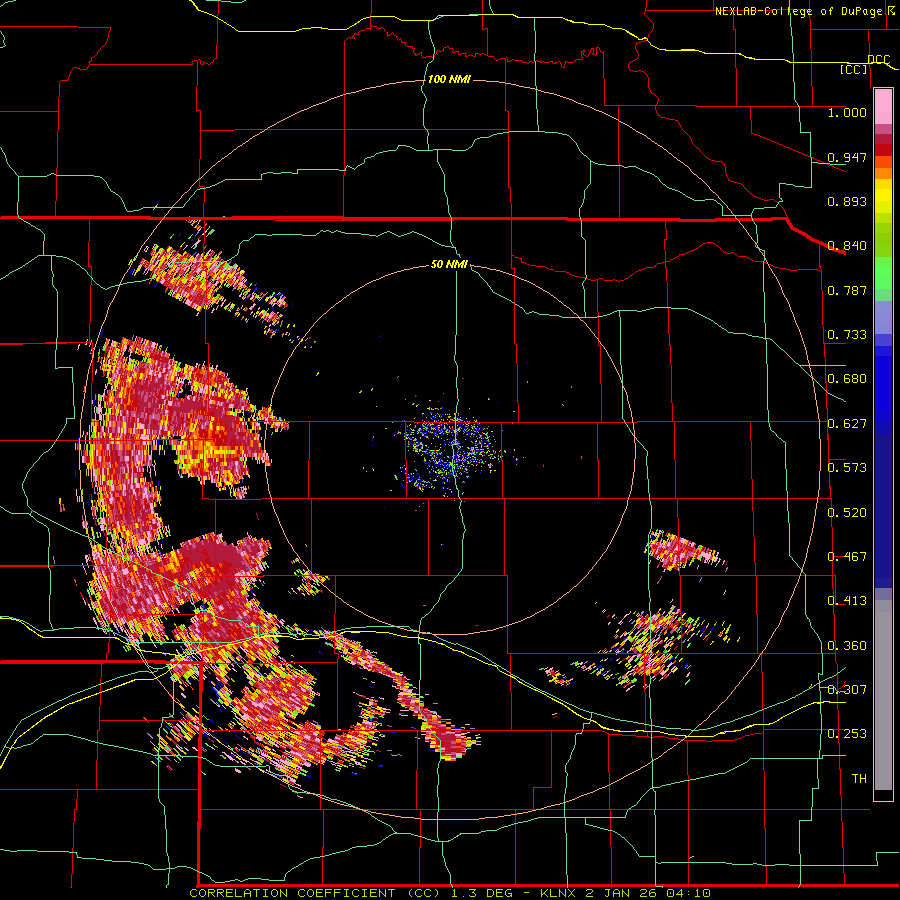Viewport: 900px width, 900px height.
Task: Click the 0.680 scale value
Action: [847, 378]
